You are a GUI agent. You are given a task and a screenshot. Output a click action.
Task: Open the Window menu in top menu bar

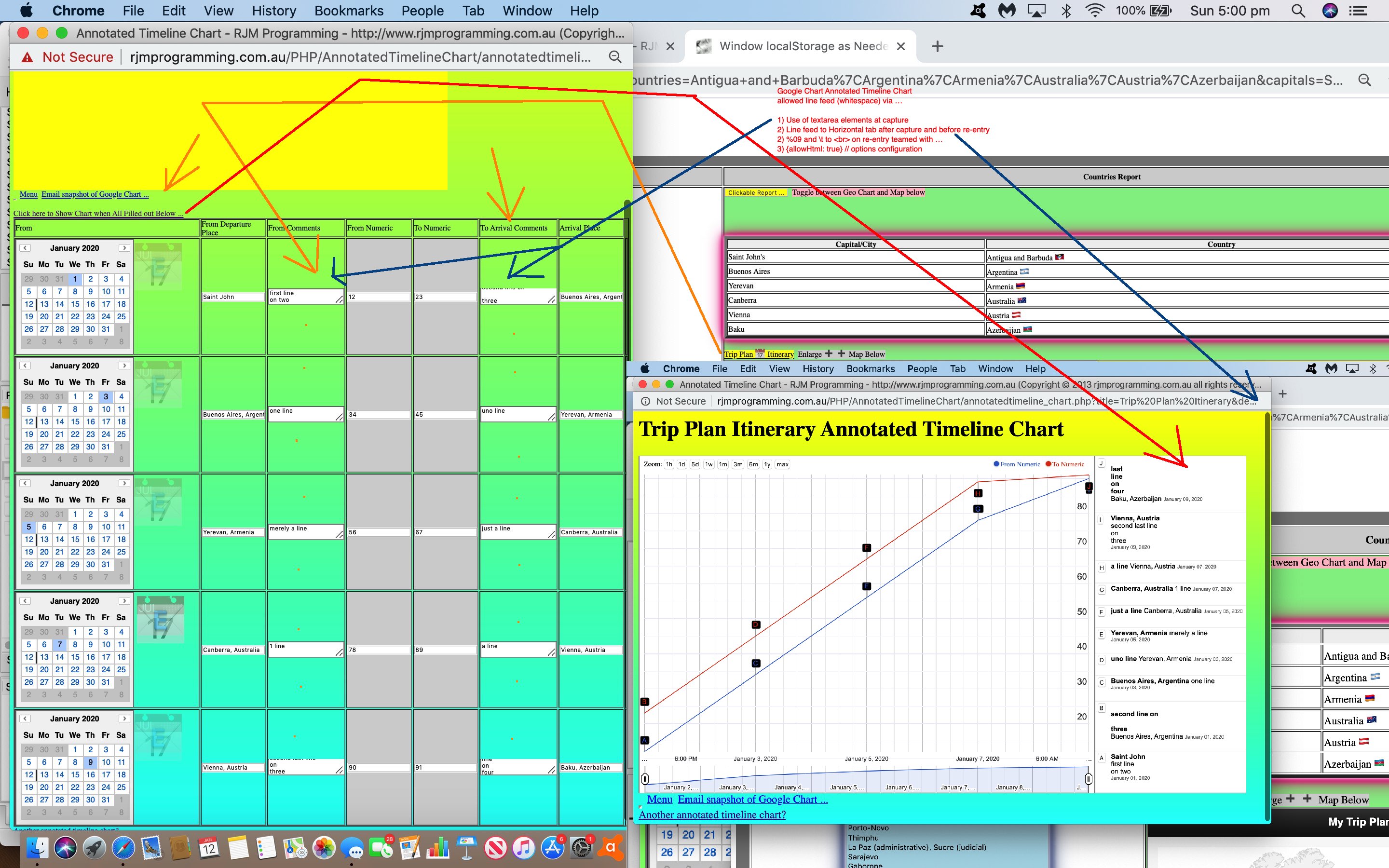click(x=527, y=11)
